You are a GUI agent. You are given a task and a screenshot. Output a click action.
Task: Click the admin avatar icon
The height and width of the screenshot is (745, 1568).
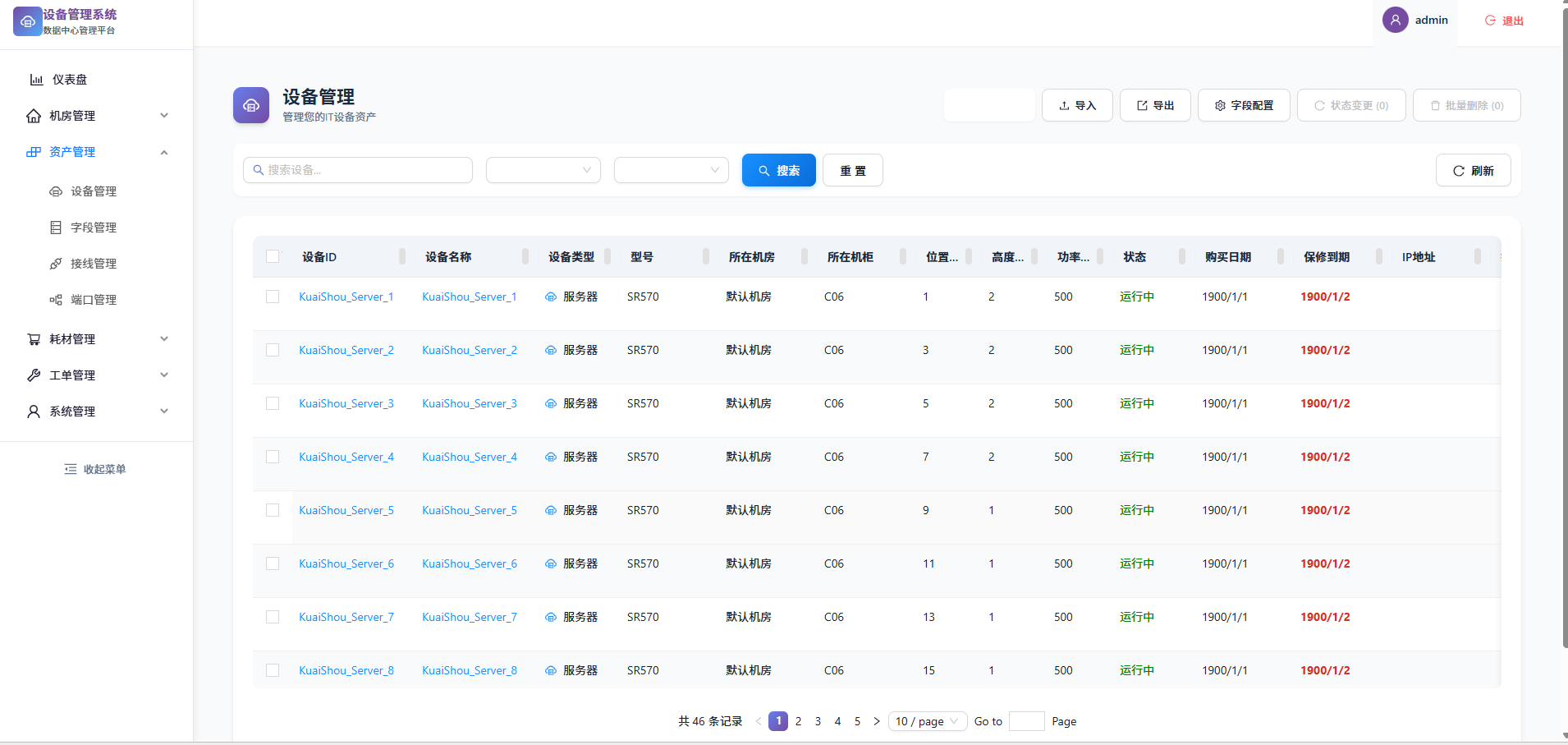(1396, 20)
